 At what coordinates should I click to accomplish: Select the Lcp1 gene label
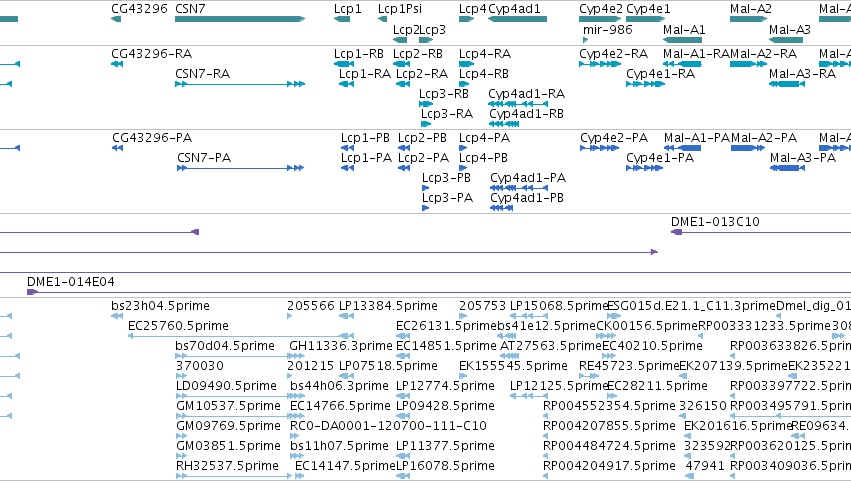point(347,9)
